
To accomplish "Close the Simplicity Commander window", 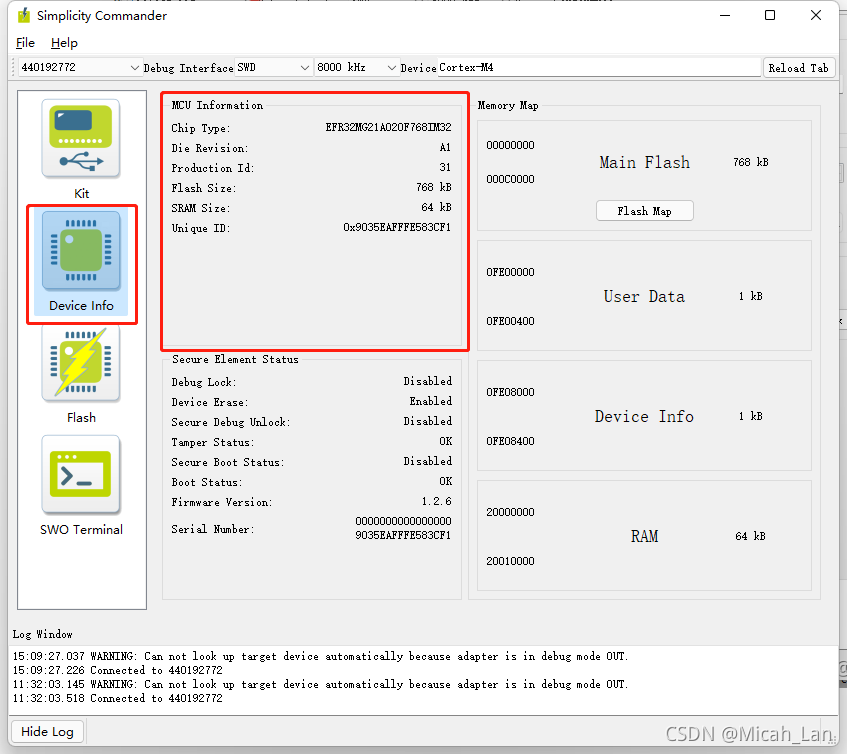I will click(x=816, y=15).
